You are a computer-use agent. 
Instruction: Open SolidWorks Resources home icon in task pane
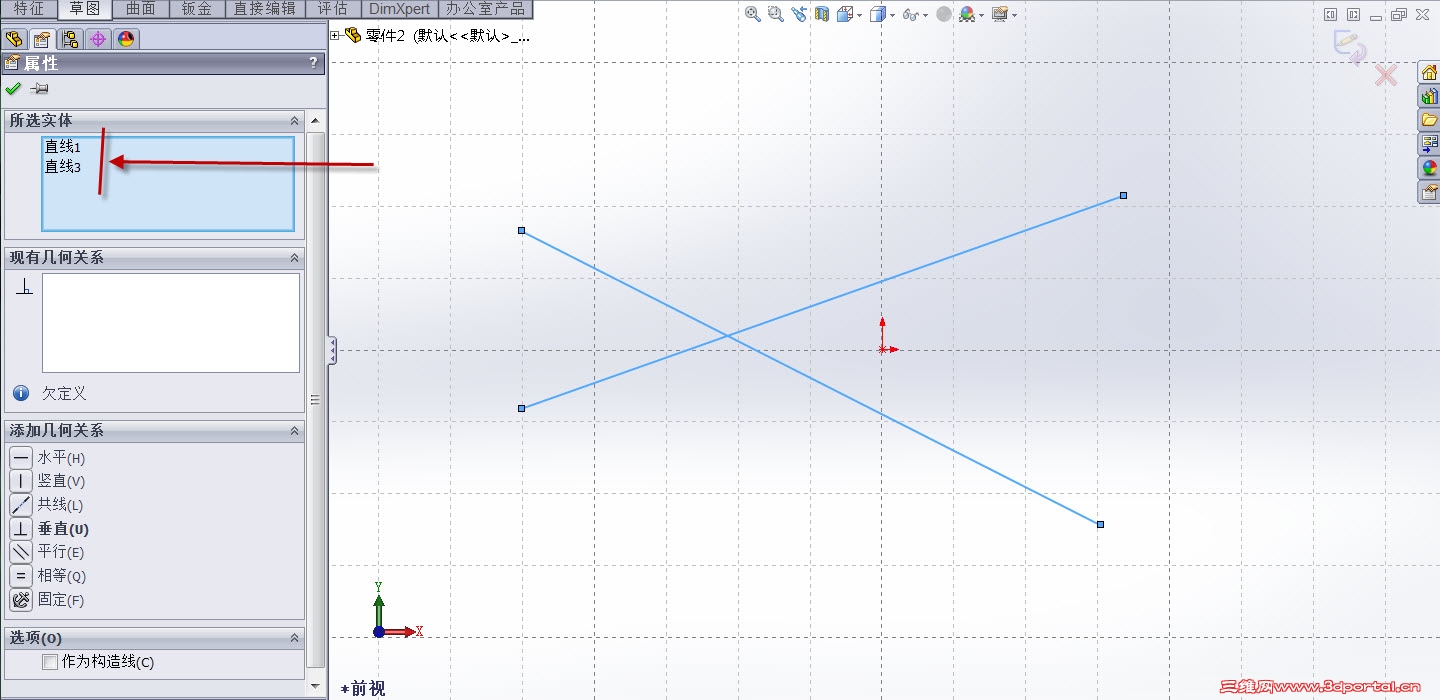click(1429, 73)
